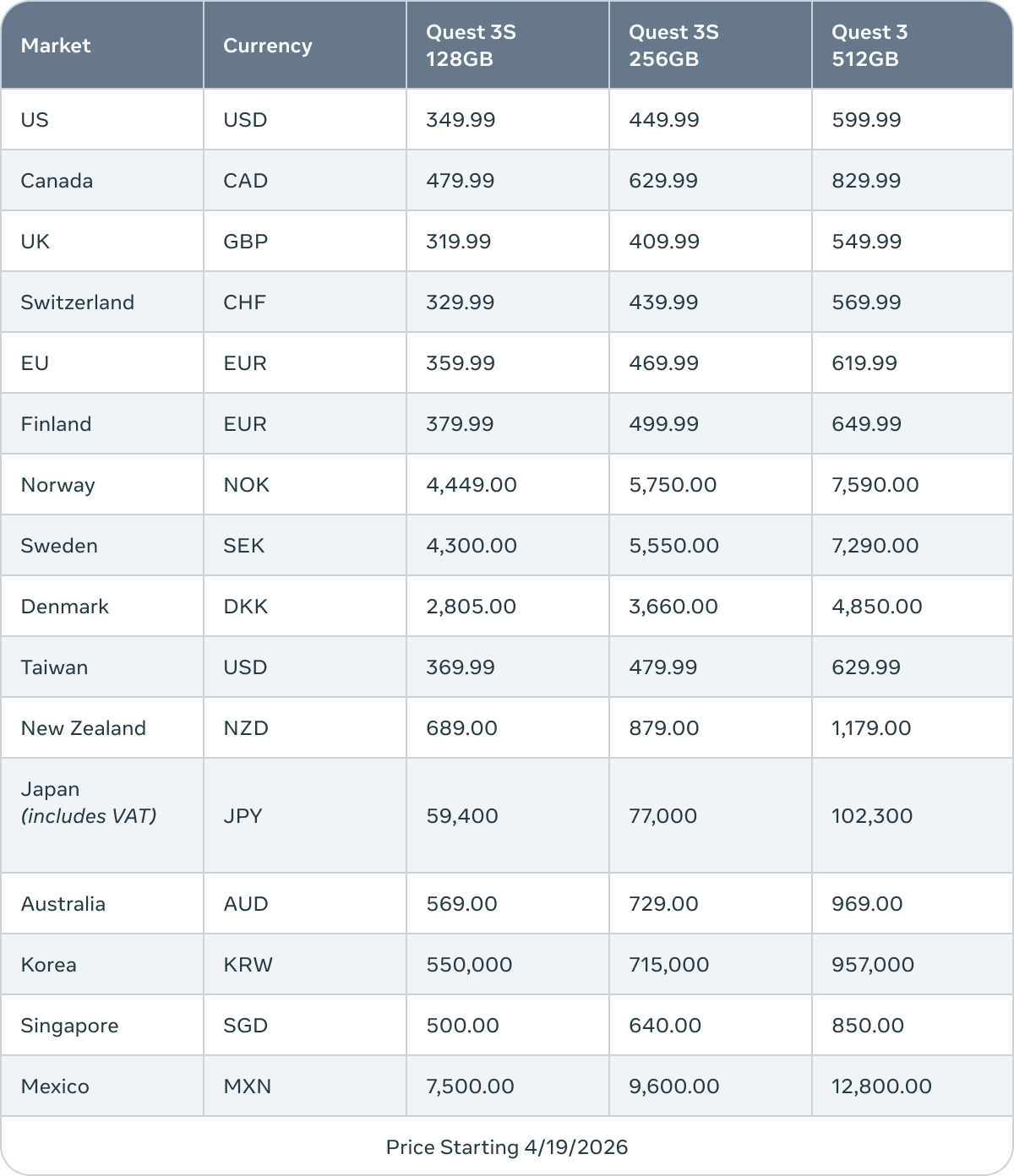The image size is (1014, 1176).
Task: Click the Finland market cell
Action: point(56,424)
